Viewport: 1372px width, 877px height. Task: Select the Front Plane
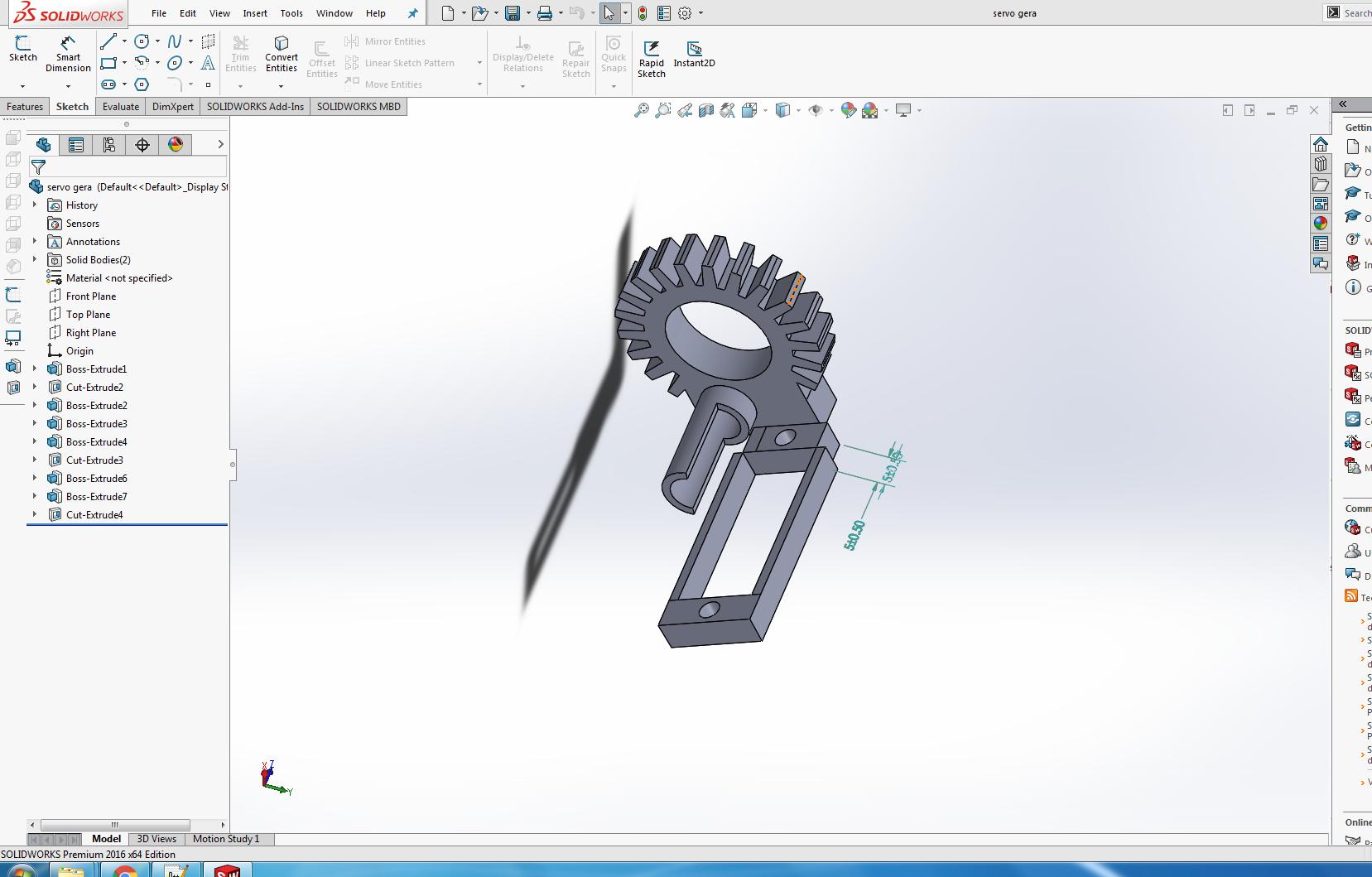[x=91, y=296]
